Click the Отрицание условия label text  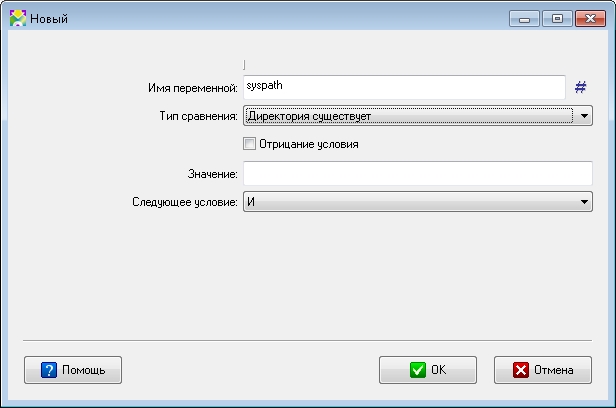309,144
